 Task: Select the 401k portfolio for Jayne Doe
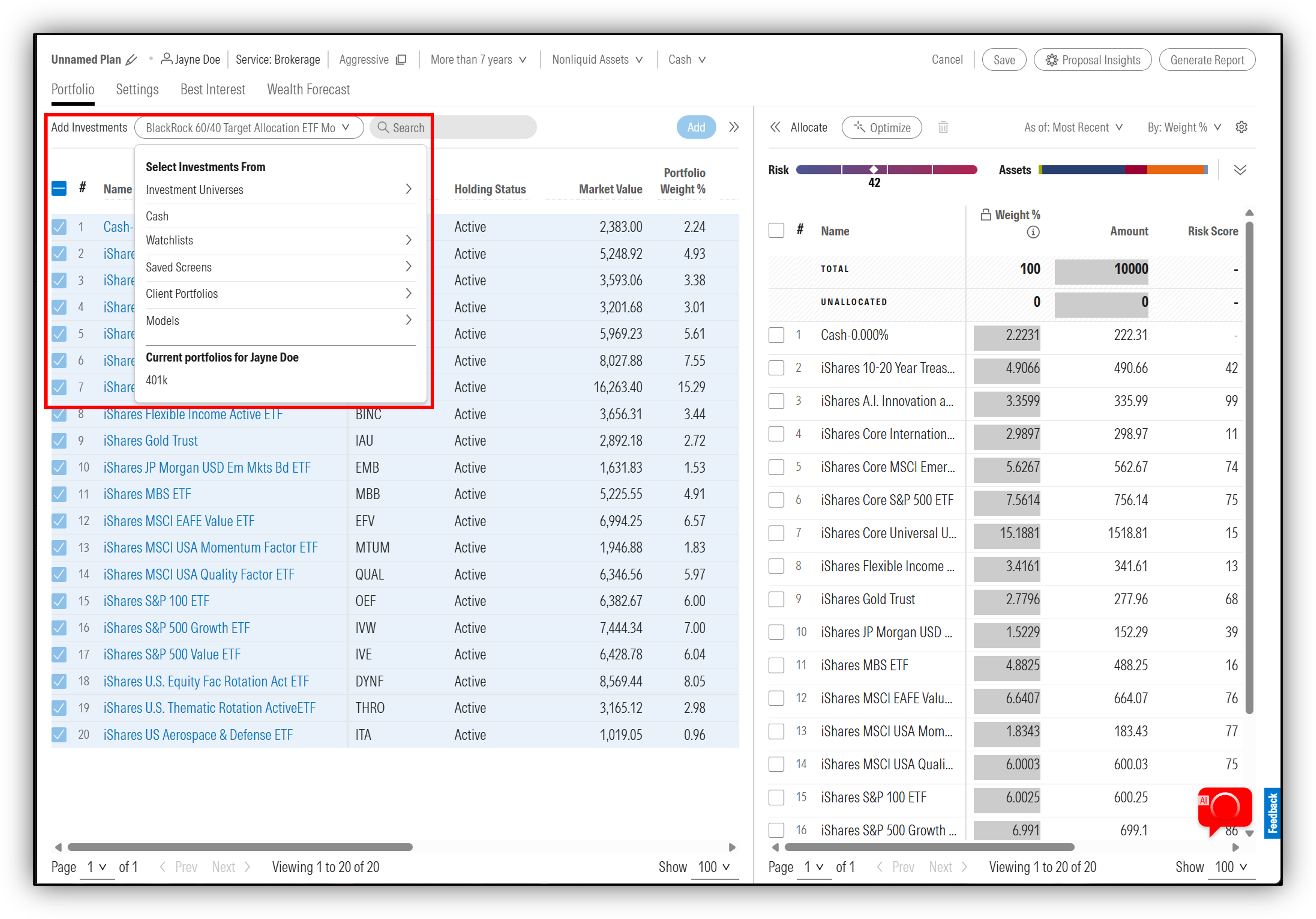coord(156,381)
